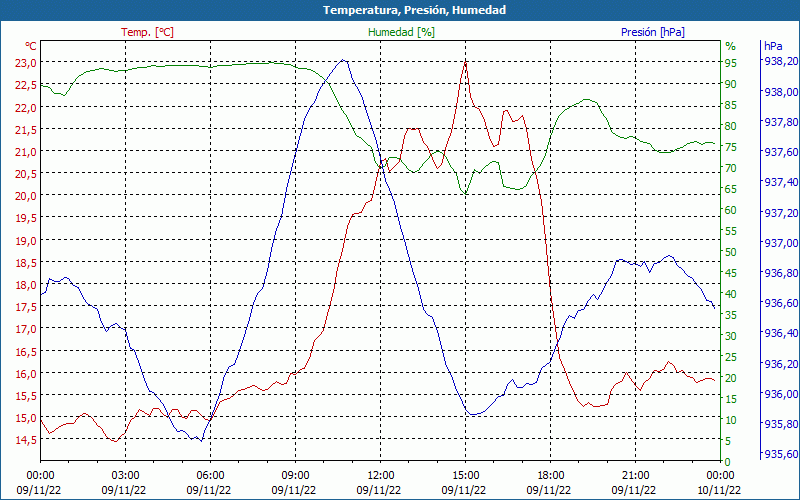Click the 0 humidity axis value
This screenshot has width=800, height=500.
728,462
